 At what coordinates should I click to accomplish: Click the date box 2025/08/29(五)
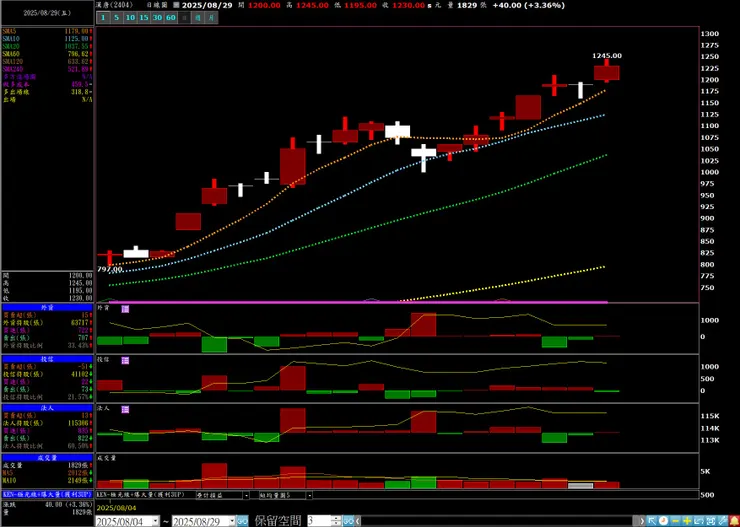click(47, 13)
